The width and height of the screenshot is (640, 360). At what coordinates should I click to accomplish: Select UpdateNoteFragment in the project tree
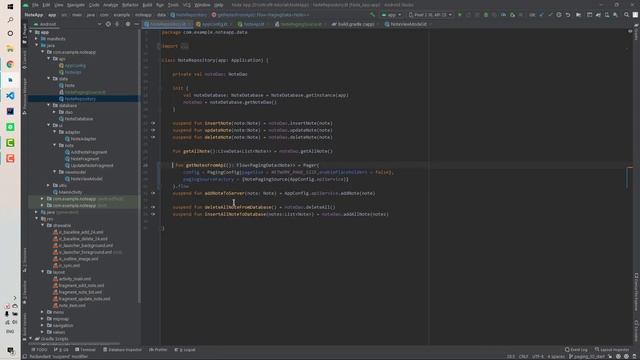pyautogui.click(x=92, y=165)
